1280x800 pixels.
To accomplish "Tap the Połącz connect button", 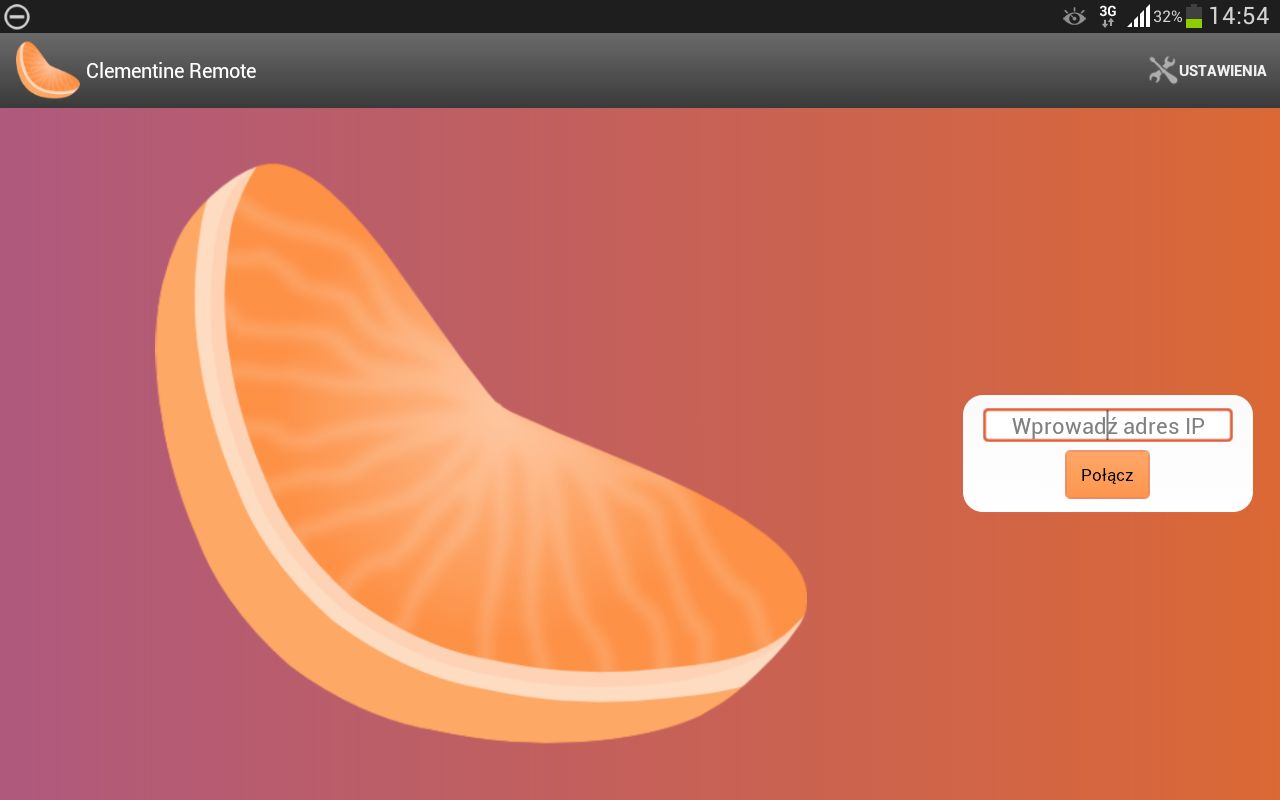I will tap(1107, 474).
